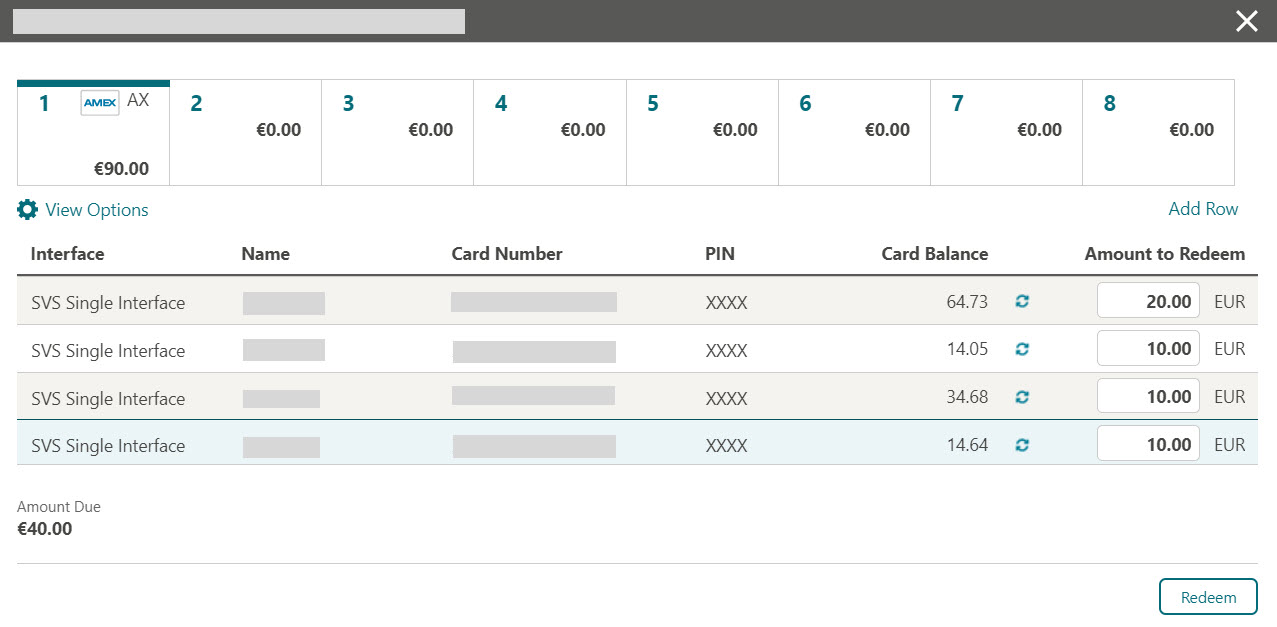Switch to payment tab 7

(x=1006, y=130)
